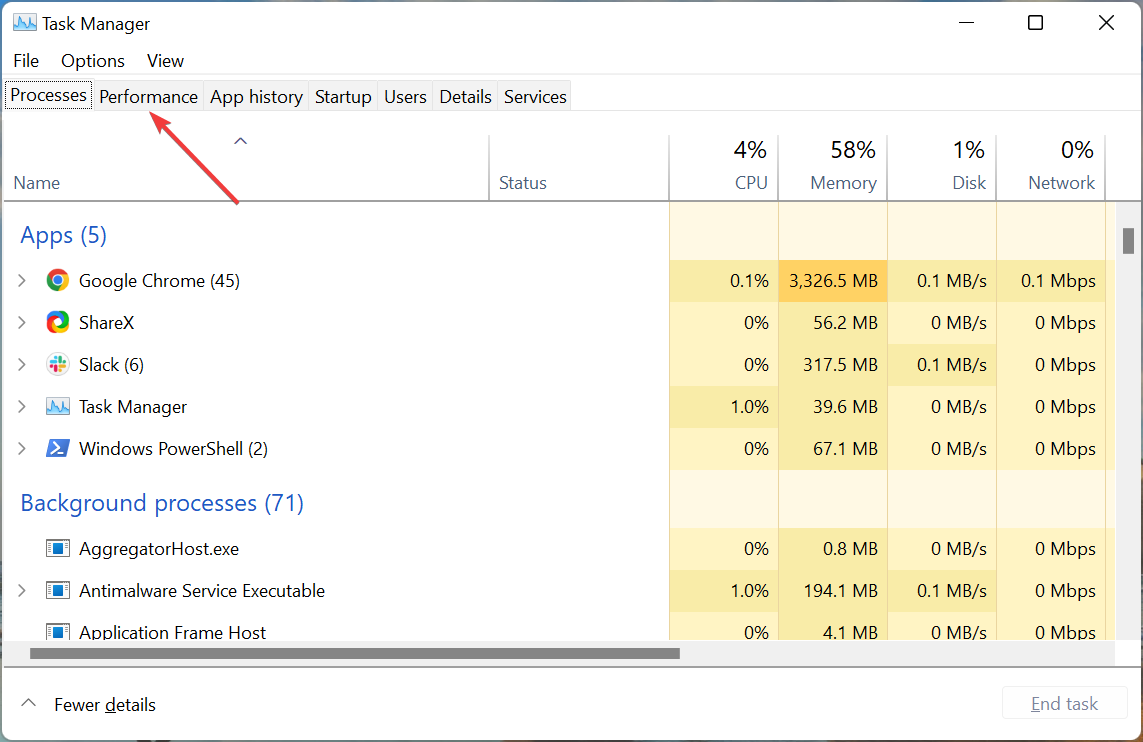Expand the Windows PowerShell process group
Screen dimensions: 1143x742
click(x=22, y=449)
